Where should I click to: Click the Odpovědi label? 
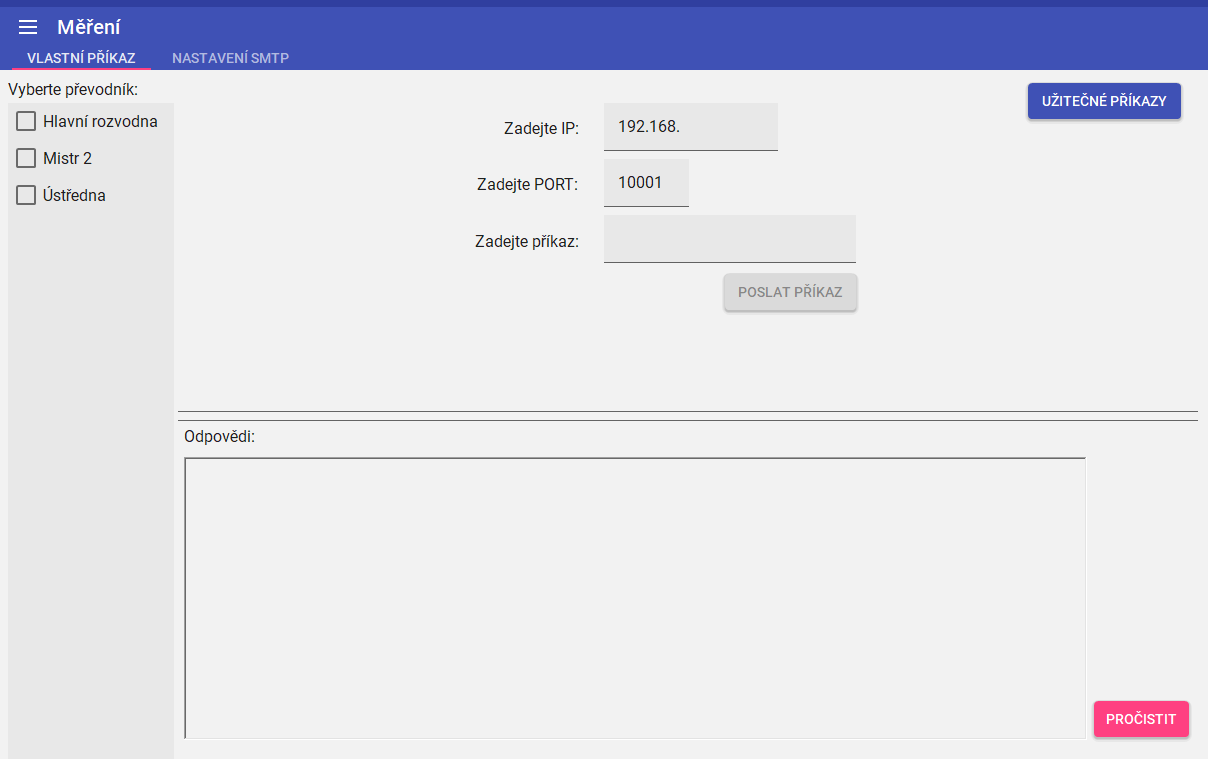pyautogui.click(x=220, y=437)
